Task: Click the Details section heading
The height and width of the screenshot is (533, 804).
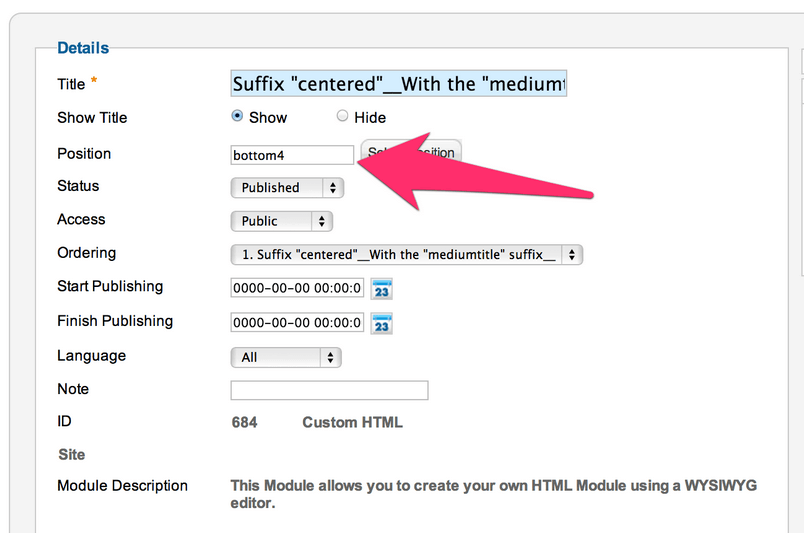Action: coord(83,48)
